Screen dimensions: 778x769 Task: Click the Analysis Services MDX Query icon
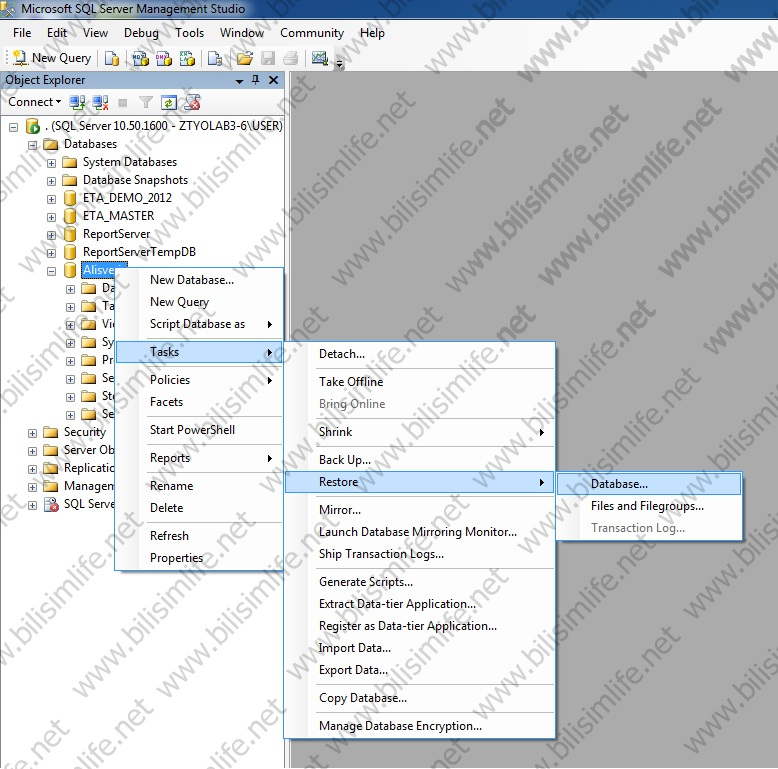click(x=139, y=58)
